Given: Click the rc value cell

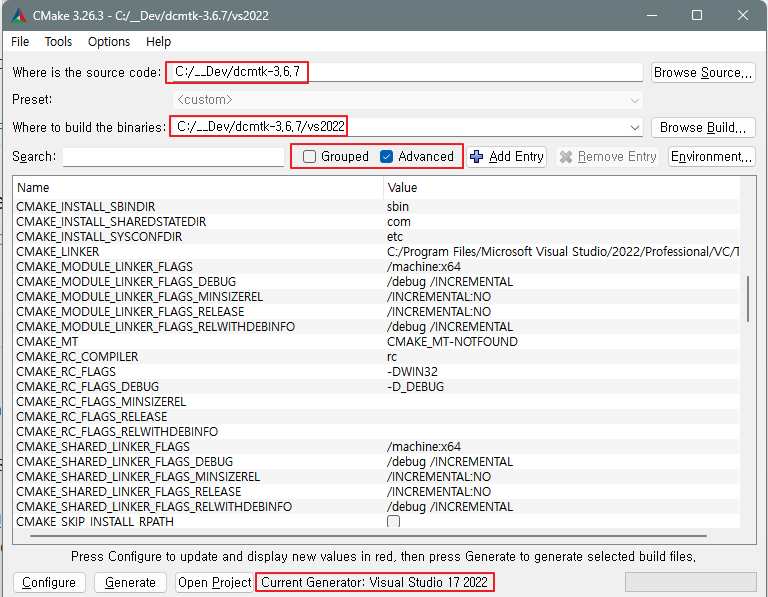Looking at the screenshot, I should click(x=392, y=357).
